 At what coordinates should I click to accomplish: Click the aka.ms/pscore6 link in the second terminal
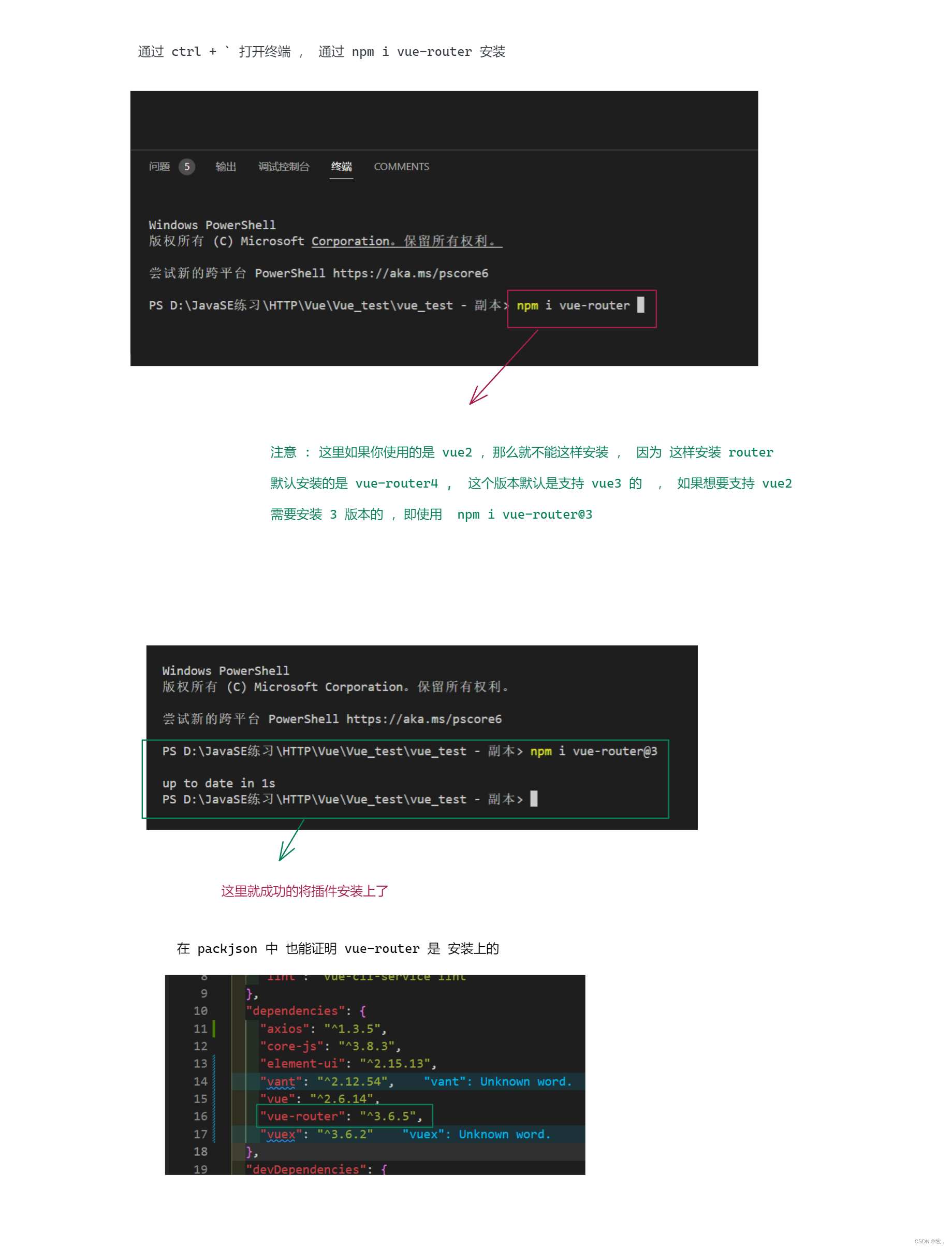point(424,719)
